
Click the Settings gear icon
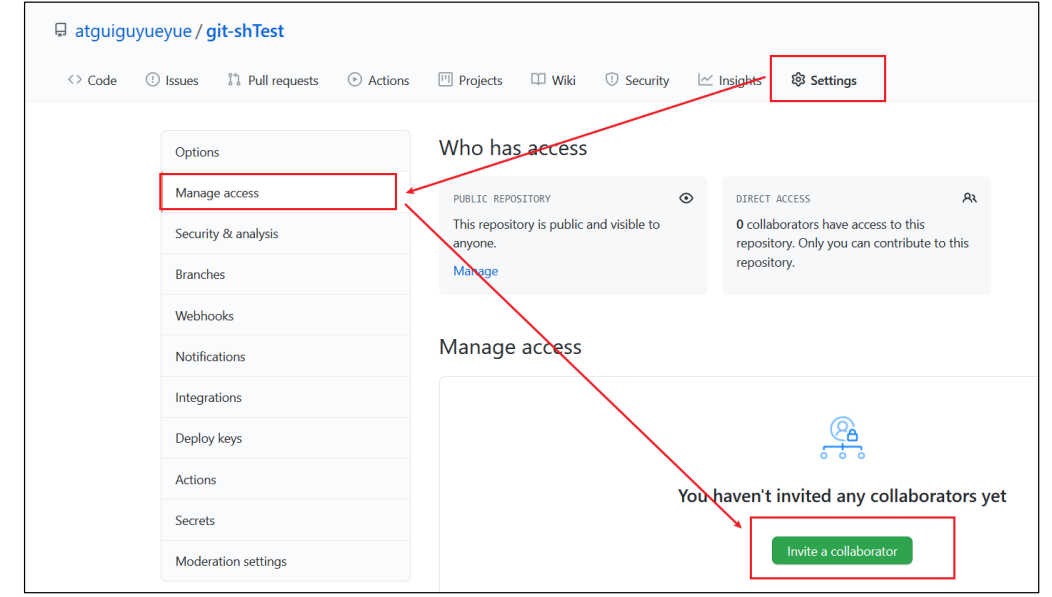click(798, 80)
